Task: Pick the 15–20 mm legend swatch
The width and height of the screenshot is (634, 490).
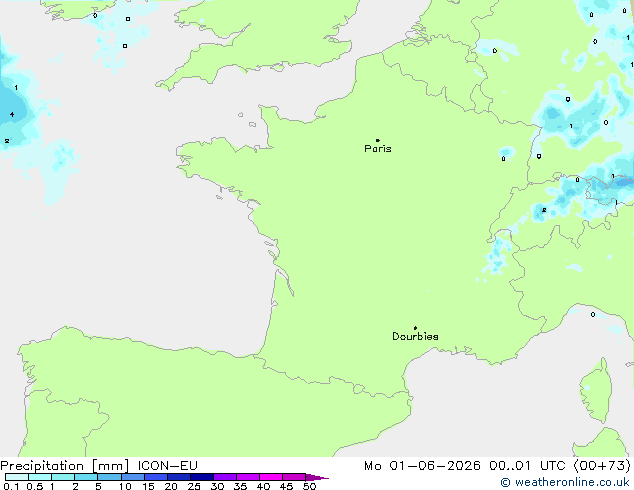Action: pyautogui.click(x=156, y=477)
